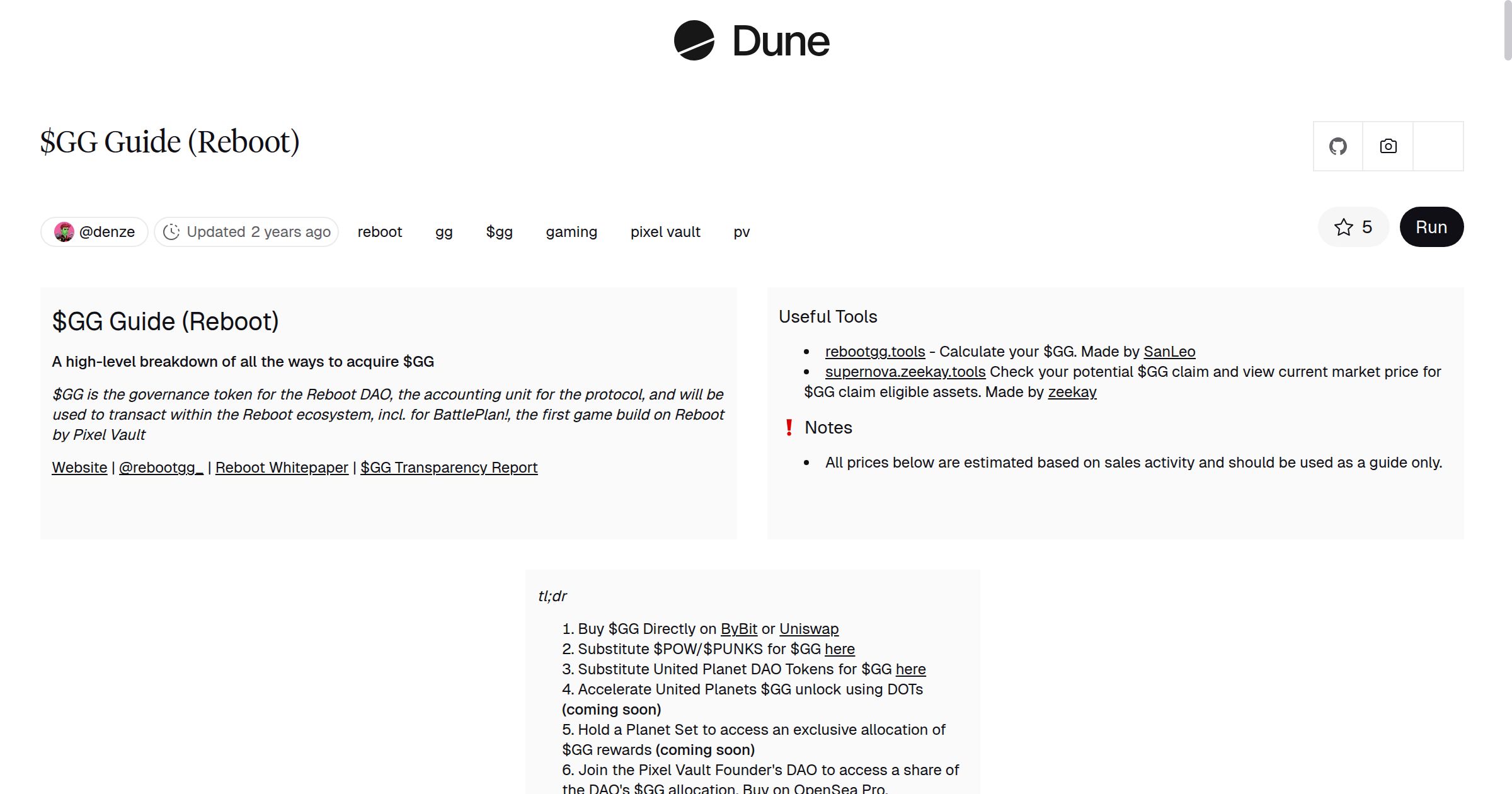Select the pixel vault tag
The image size is (1512, 794).
coord(665,232)
